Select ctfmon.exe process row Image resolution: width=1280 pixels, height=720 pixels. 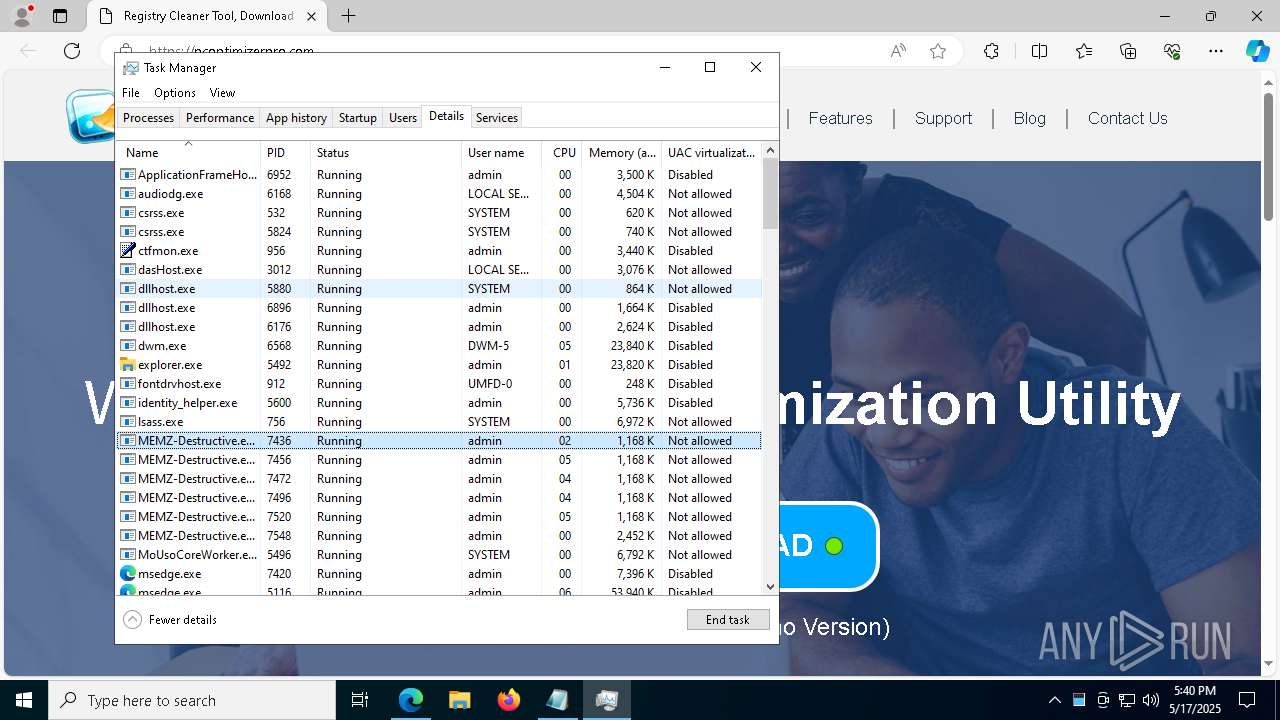[440, 251]
